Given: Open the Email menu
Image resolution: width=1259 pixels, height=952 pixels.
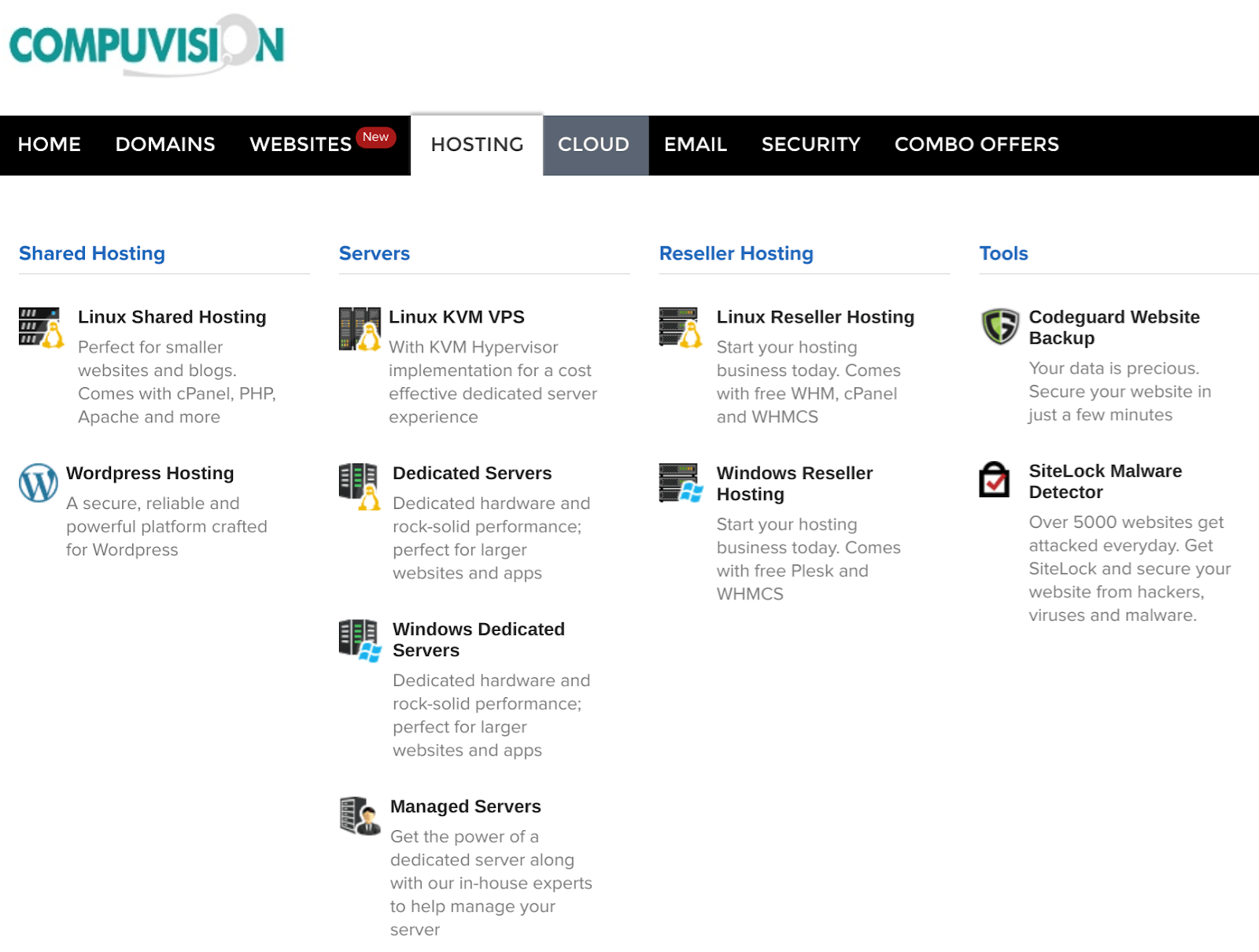Looking at the screenshot, I should click(x=696, y=145).
